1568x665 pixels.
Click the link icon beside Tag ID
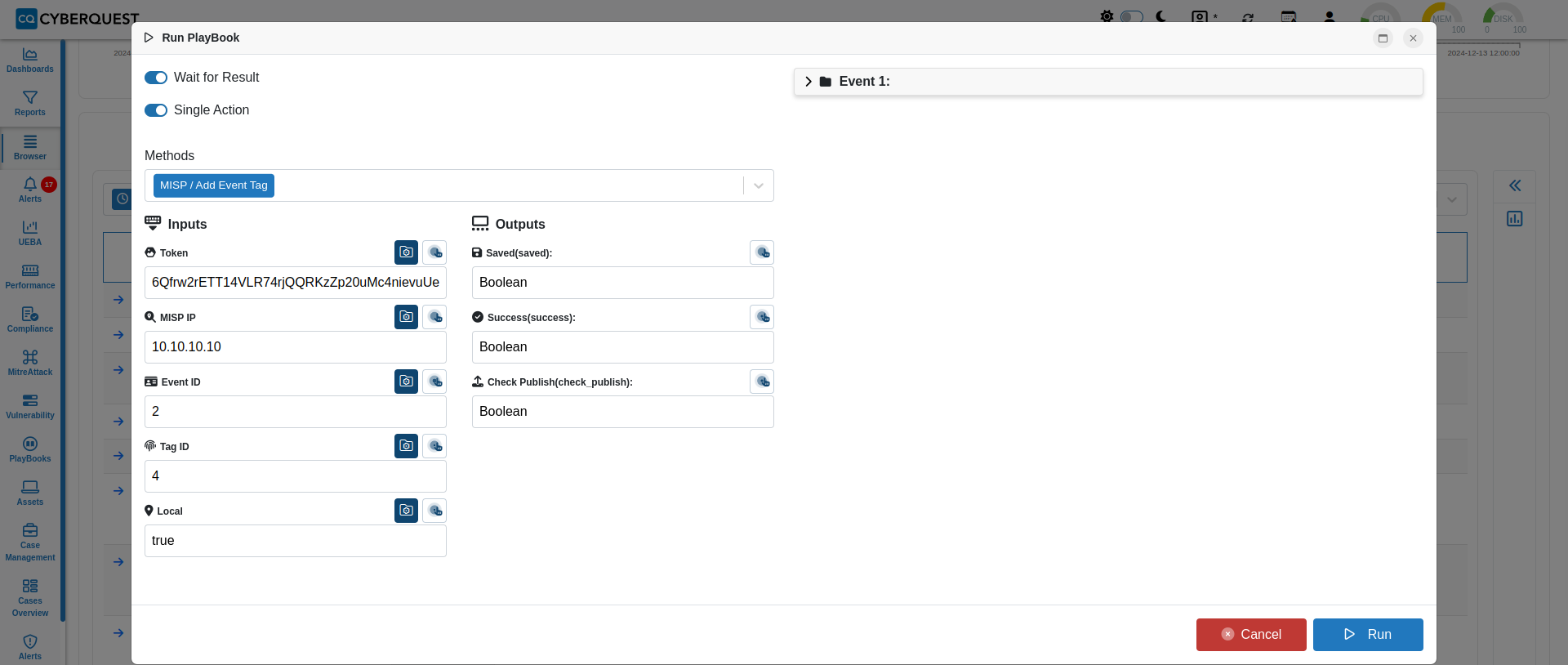click(x=435, y=446)
